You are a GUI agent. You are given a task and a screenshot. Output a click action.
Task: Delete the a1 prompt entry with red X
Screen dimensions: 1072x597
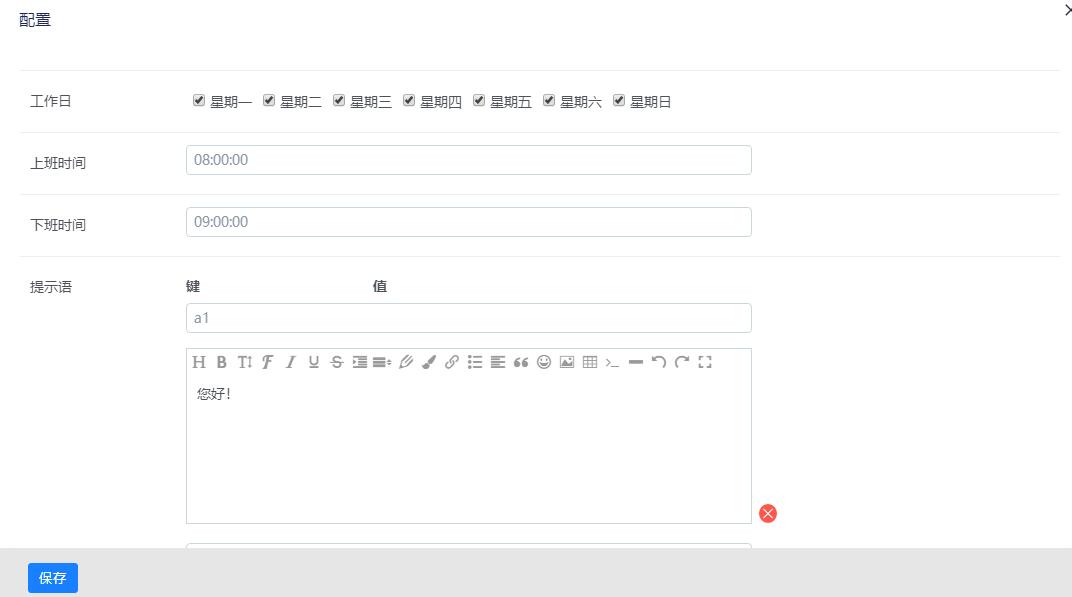click(x=768, y=513)
